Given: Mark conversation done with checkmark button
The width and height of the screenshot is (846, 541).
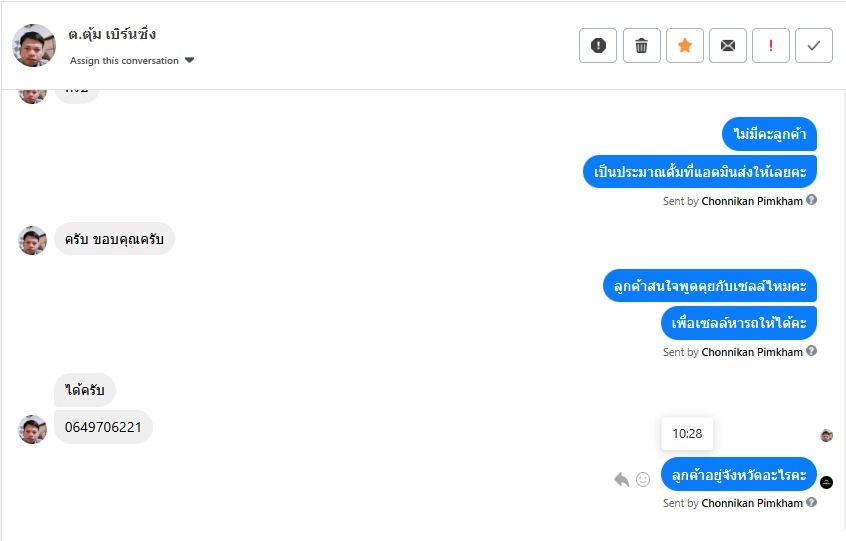Looking at the screenshot, I should point(814,46).
